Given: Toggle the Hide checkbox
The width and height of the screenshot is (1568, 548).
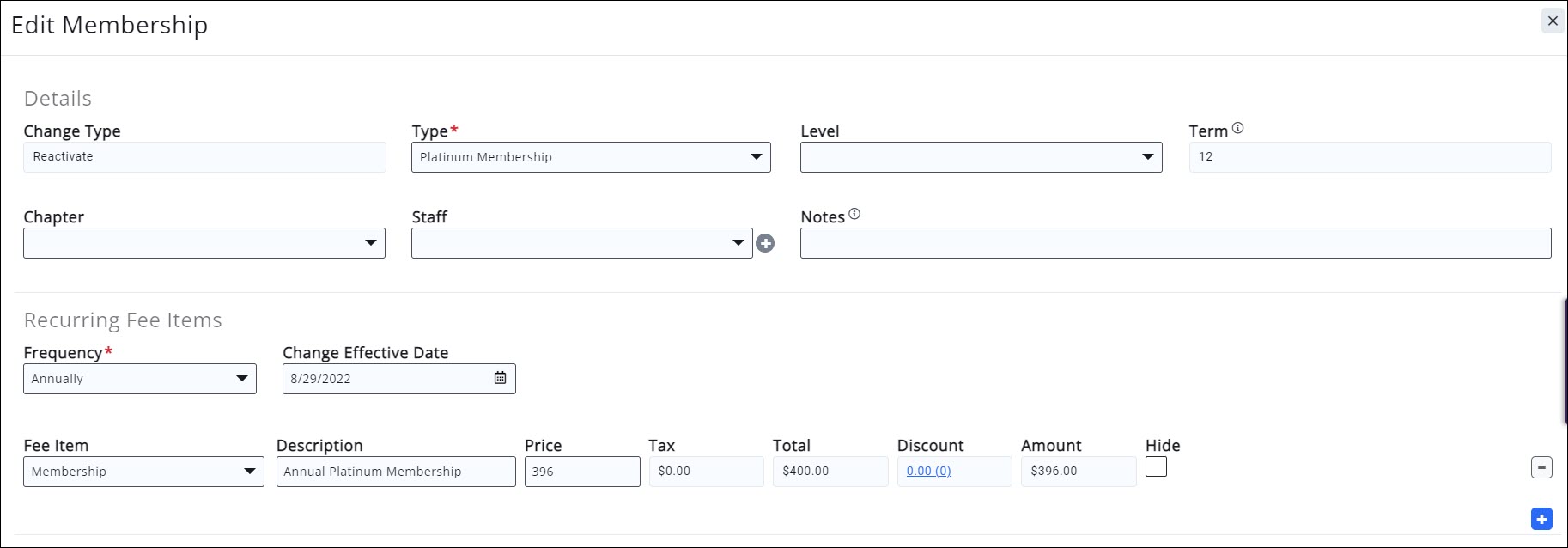Looking at the screenshot, I should click(1157, 467).
